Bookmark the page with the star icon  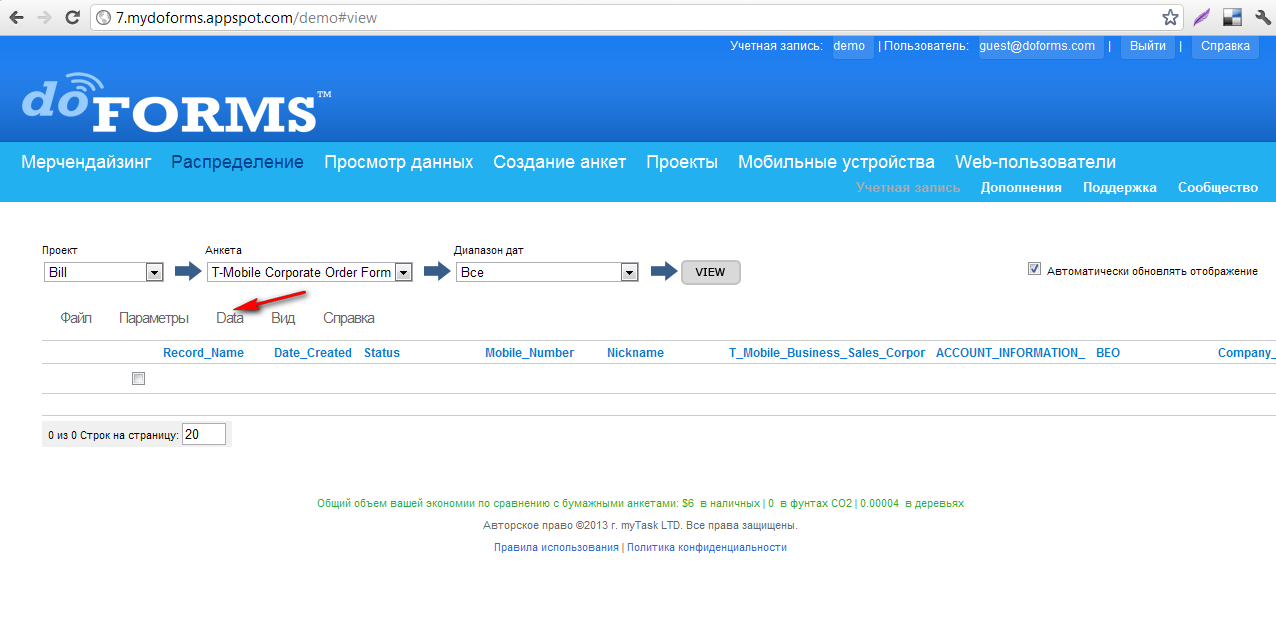coord(1170,17)
